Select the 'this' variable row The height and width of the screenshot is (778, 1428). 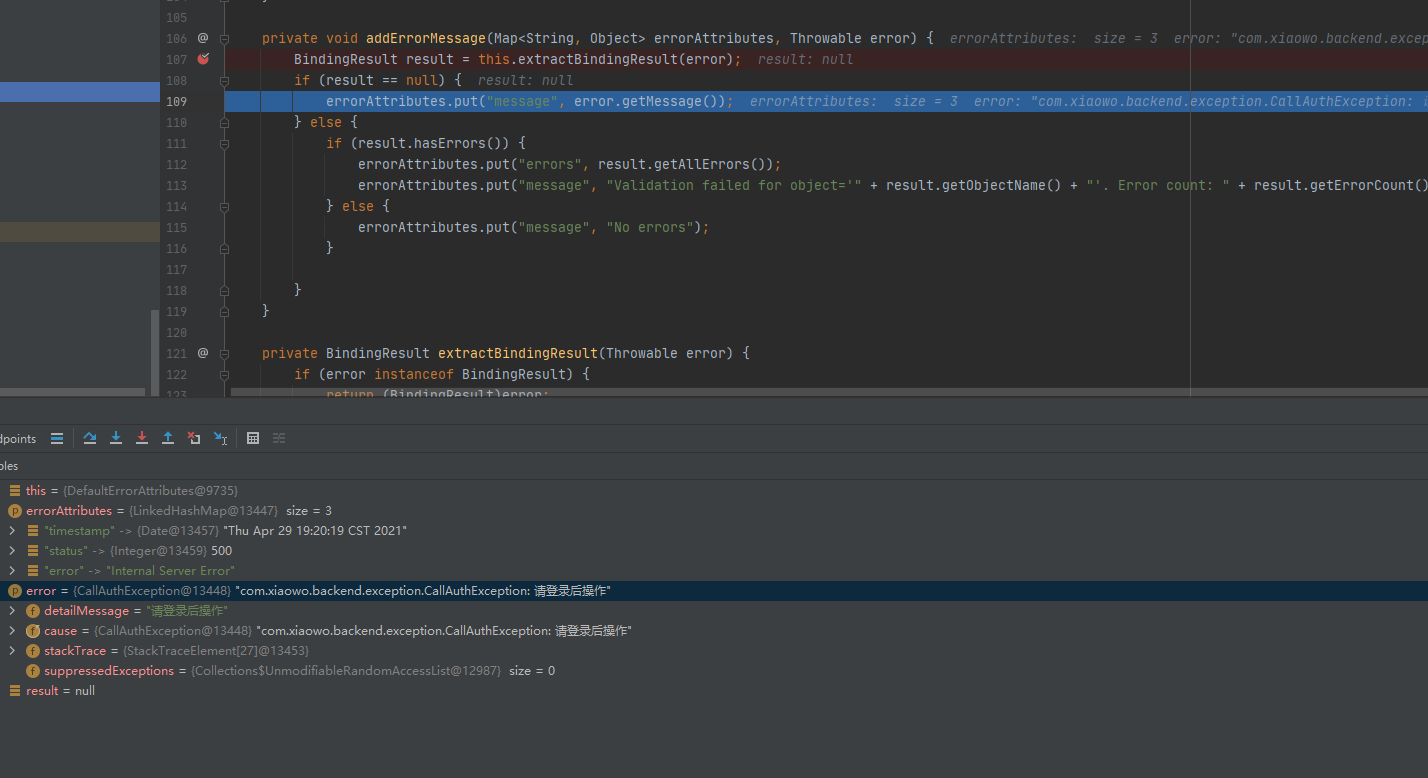pyautogui.click(x=714, y=491)
